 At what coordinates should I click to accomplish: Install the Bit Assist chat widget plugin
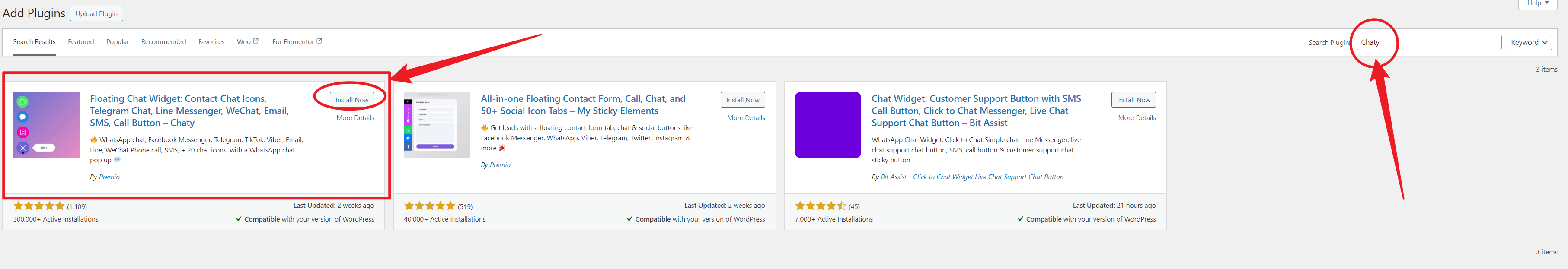pos(1134,100)
